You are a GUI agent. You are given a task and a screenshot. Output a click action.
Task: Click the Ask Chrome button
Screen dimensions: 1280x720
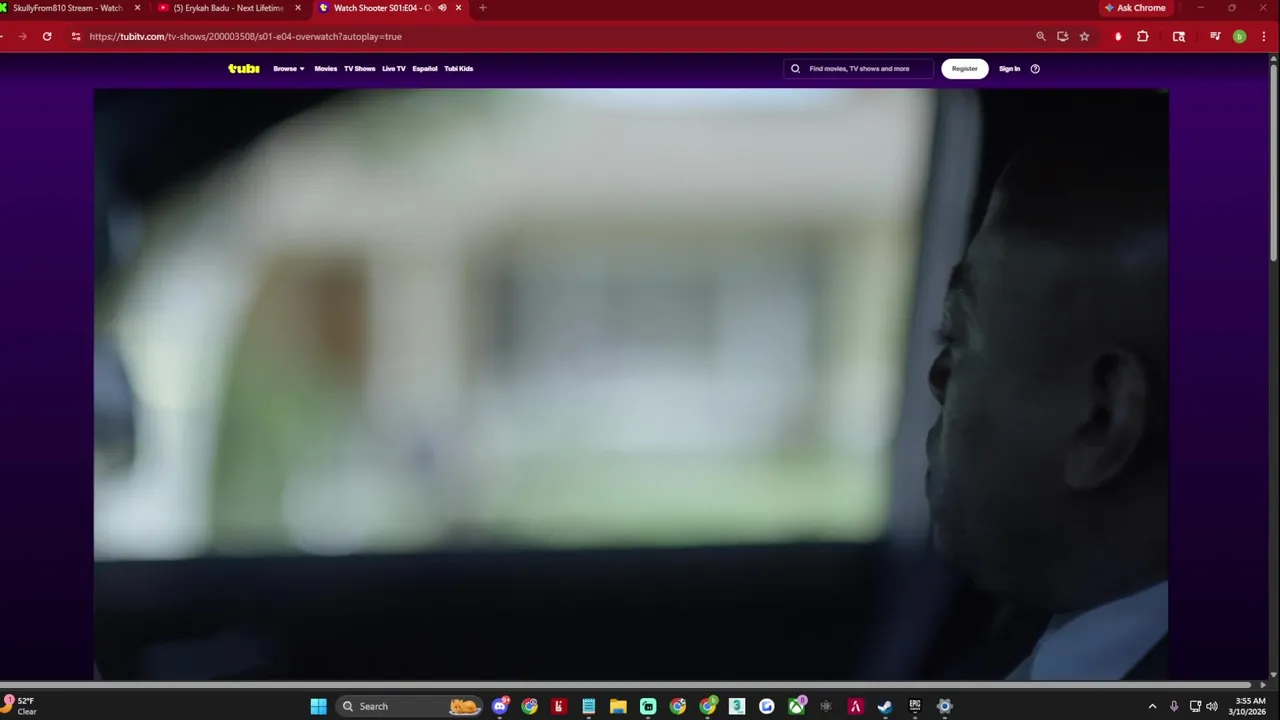click(x=1135, y=8)
